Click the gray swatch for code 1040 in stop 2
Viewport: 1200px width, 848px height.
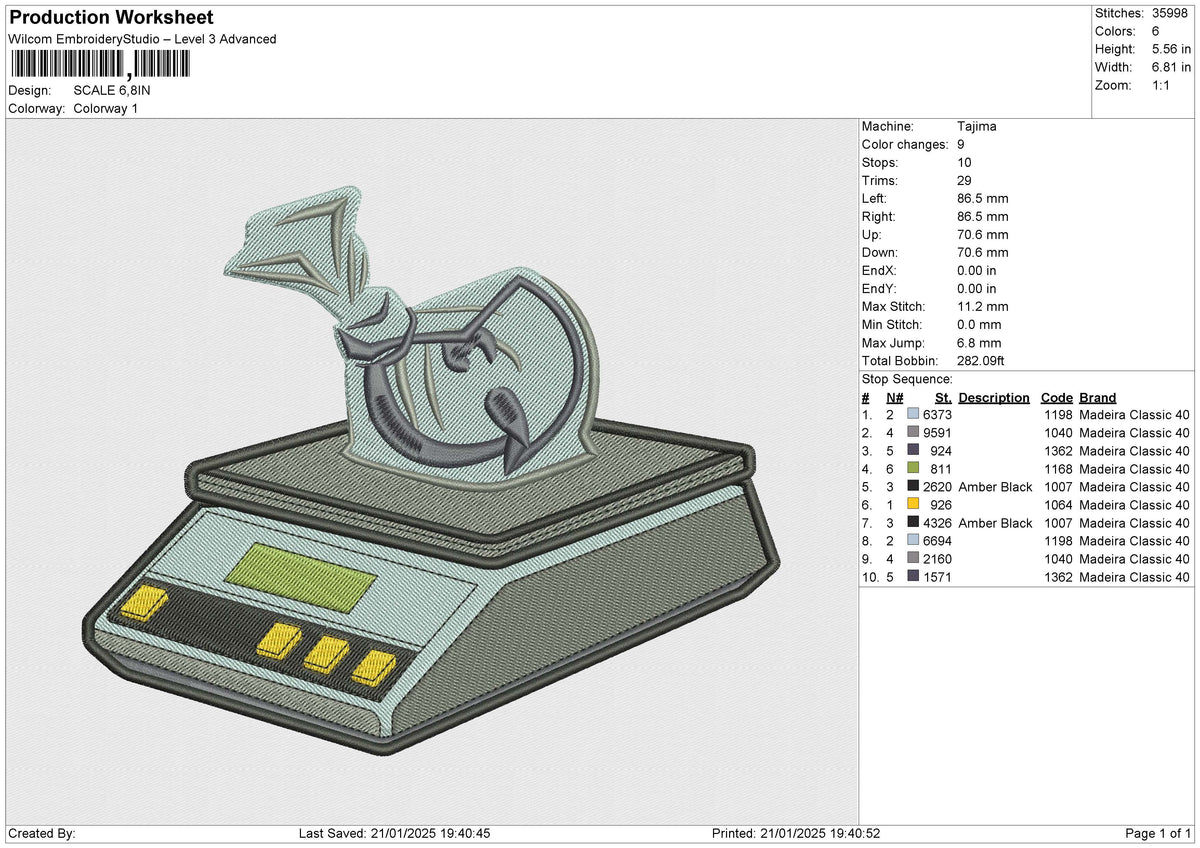(913, 433)
